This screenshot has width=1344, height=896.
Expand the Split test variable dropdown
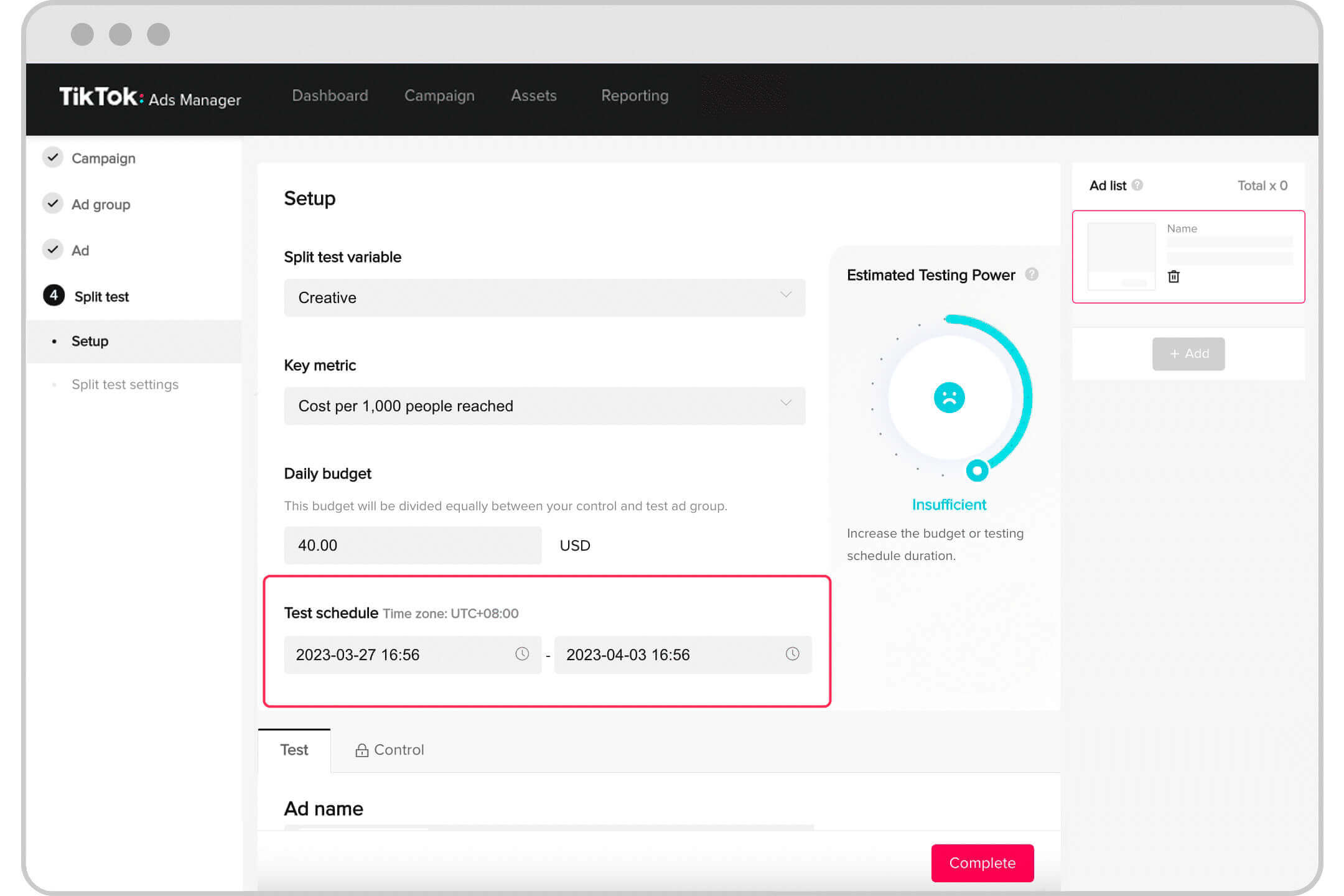544,297
